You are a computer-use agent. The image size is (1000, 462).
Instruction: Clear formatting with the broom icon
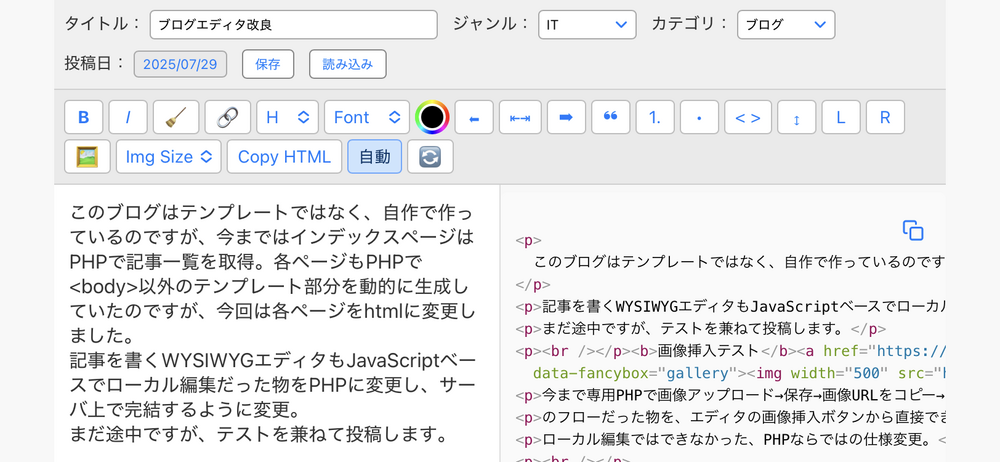click(175, 117)
